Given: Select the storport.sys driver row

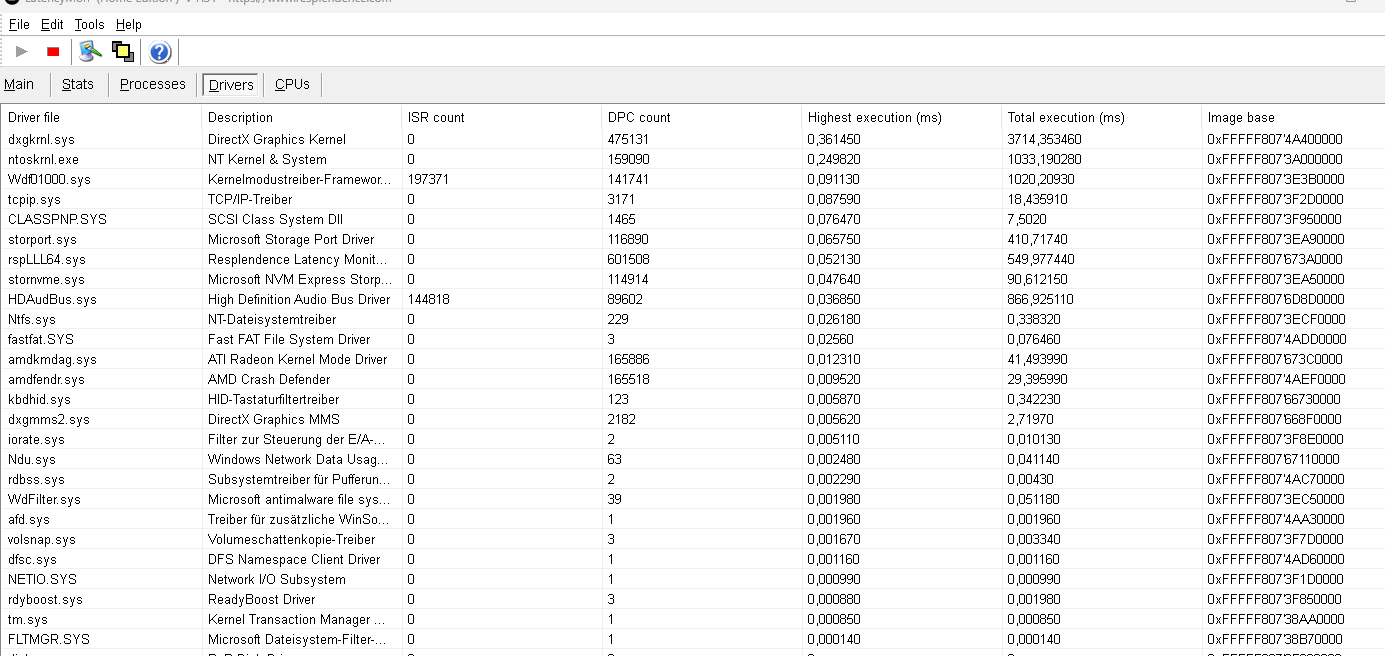Looking at the screenshot, I should click(693, 239).
